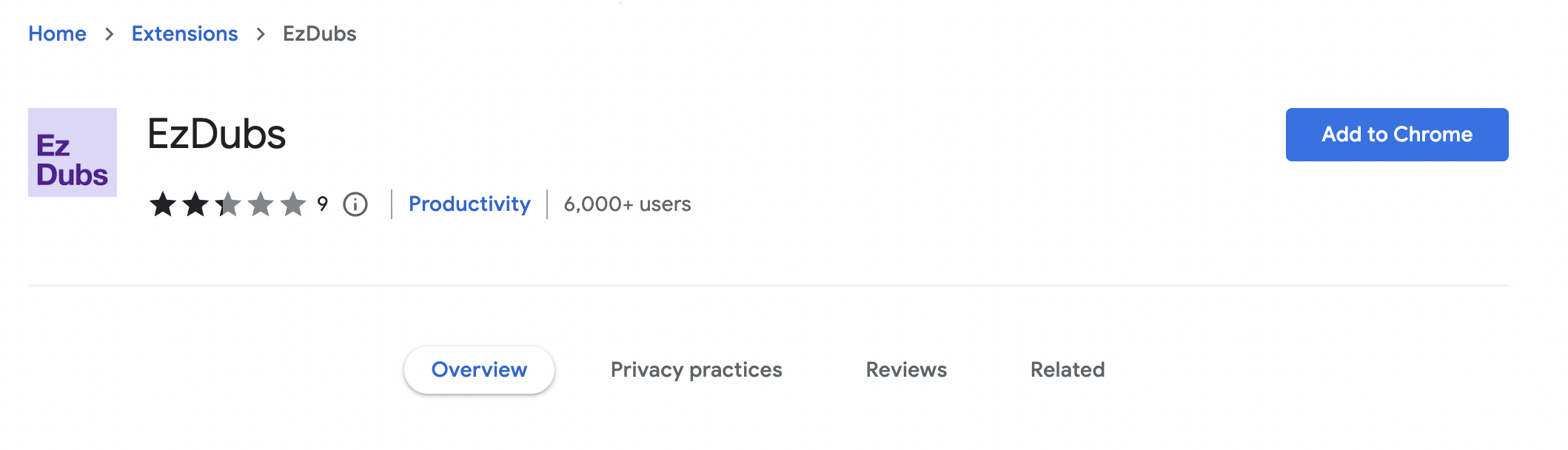The image size is (1568, 450).
Task: Open the Reviews tab
Action: pyautogui.click(x=906, y=369)
